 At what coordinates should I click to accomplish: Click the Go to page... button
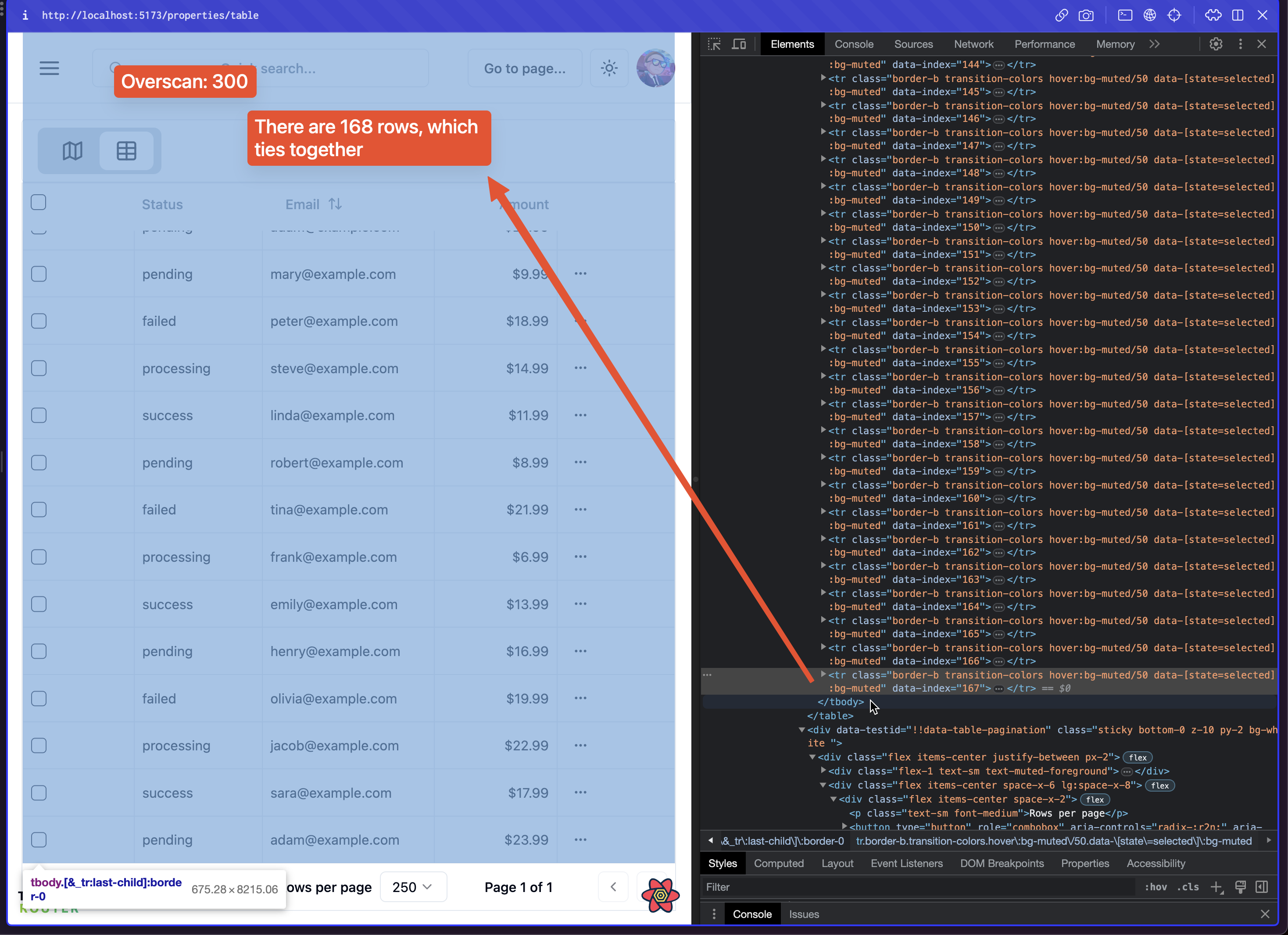coord(525,68)
